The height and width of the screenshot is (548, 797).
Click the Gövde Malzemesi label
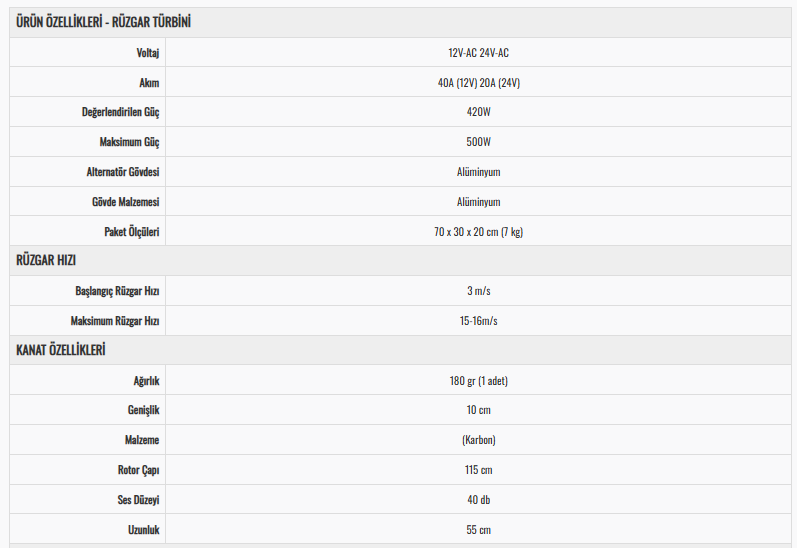pos(126,202)
